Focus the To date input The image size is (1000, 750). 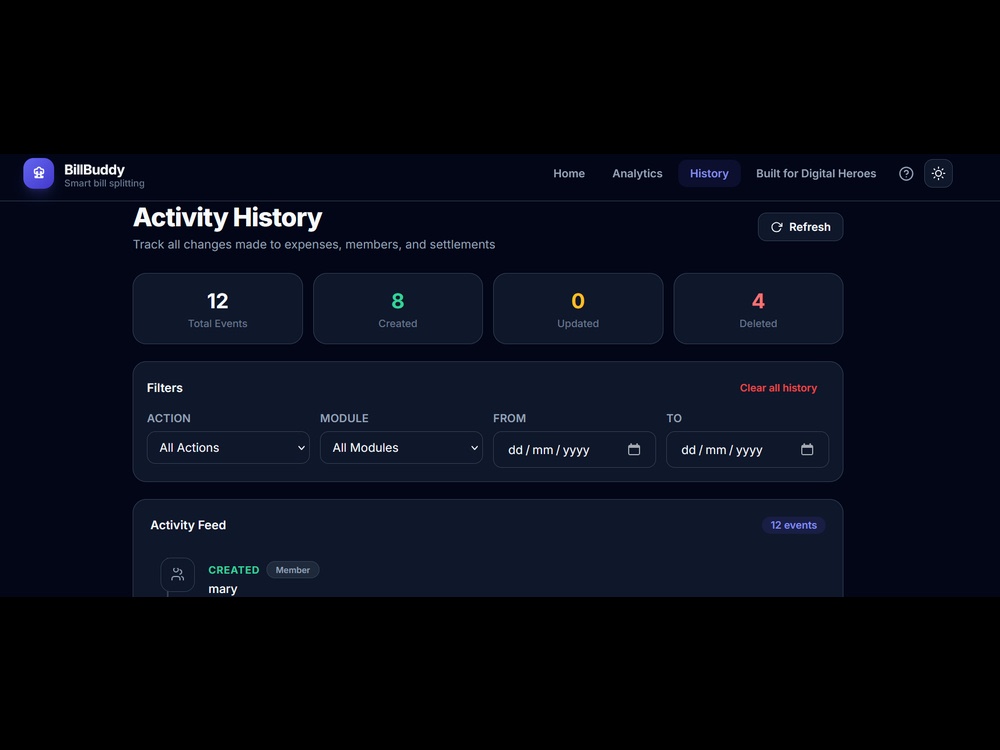747,450
